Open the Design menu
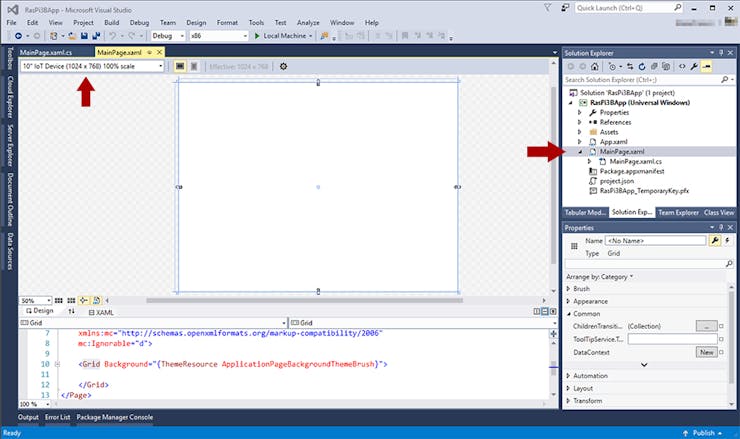The width and height of the screenshot is (740, 439). click(196, 22)
